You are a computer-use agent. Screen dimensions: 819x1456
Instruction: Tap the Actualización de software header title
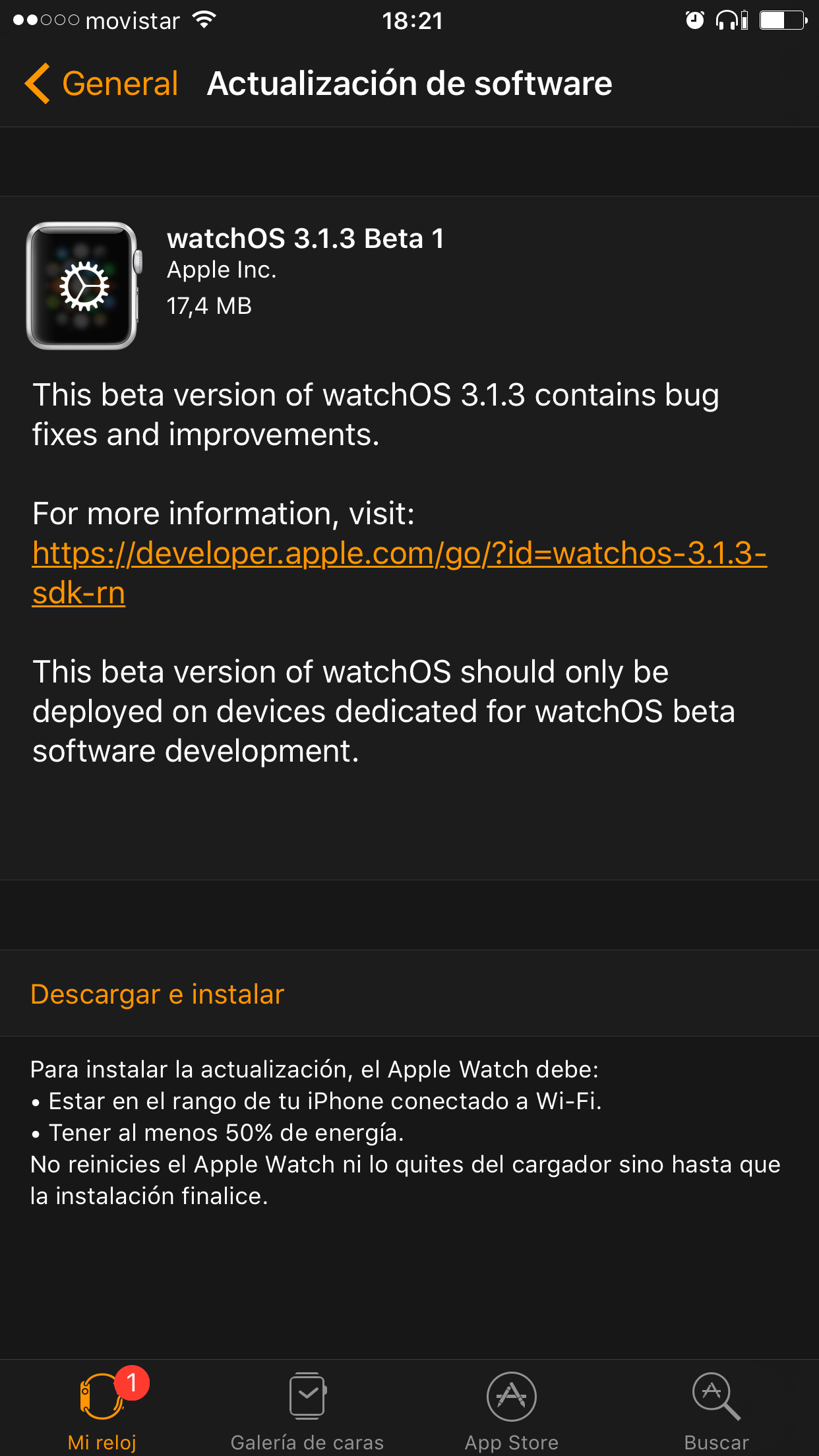tap(409, 84)
